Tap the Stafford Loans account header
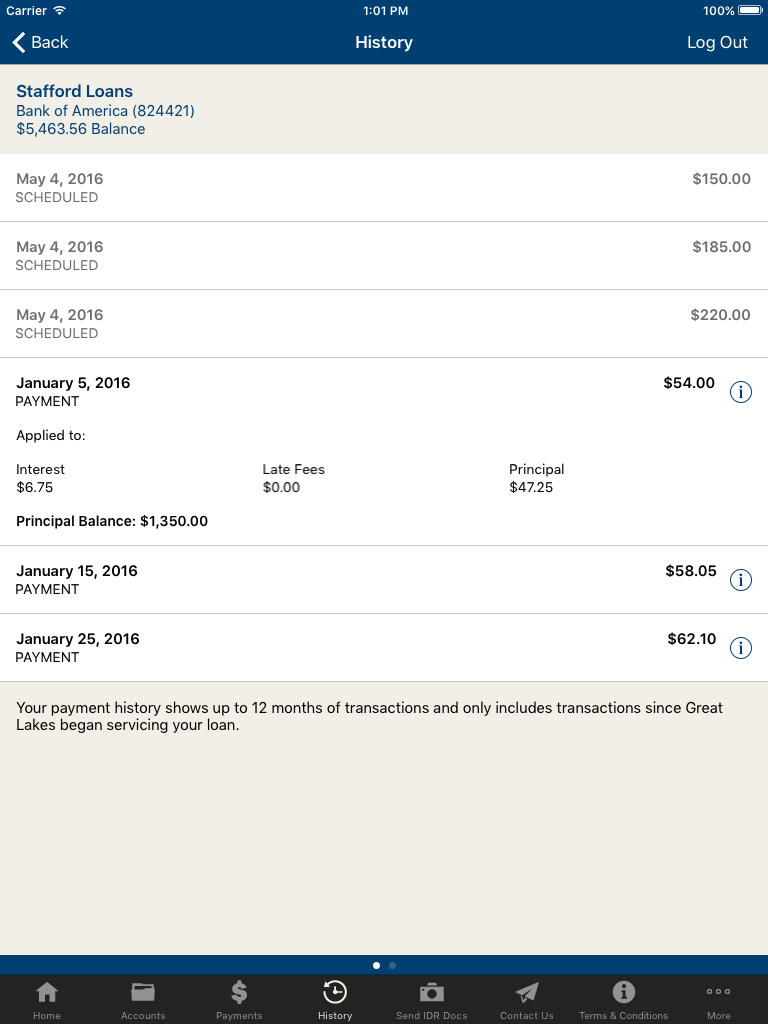Screen dimensions: 768x1024 (x=384, y=109)
